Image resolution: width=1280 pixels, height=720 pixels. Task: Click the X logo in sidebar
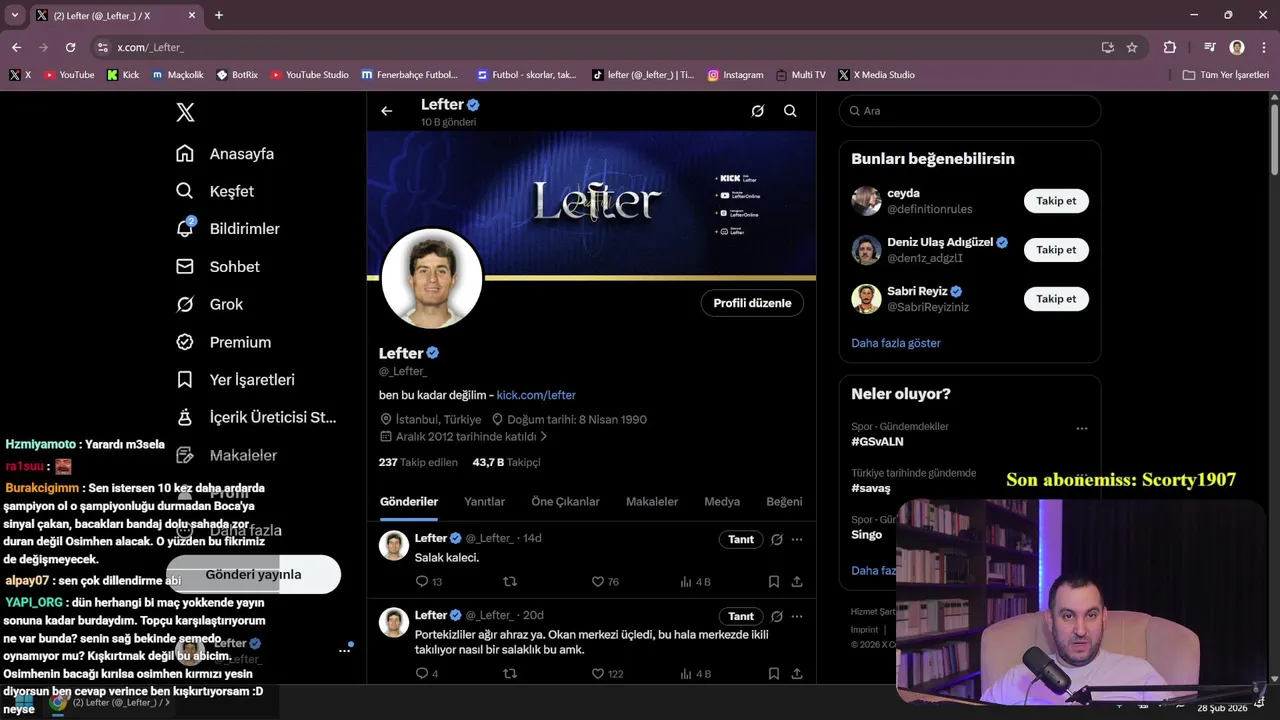(x=185, y=112)
